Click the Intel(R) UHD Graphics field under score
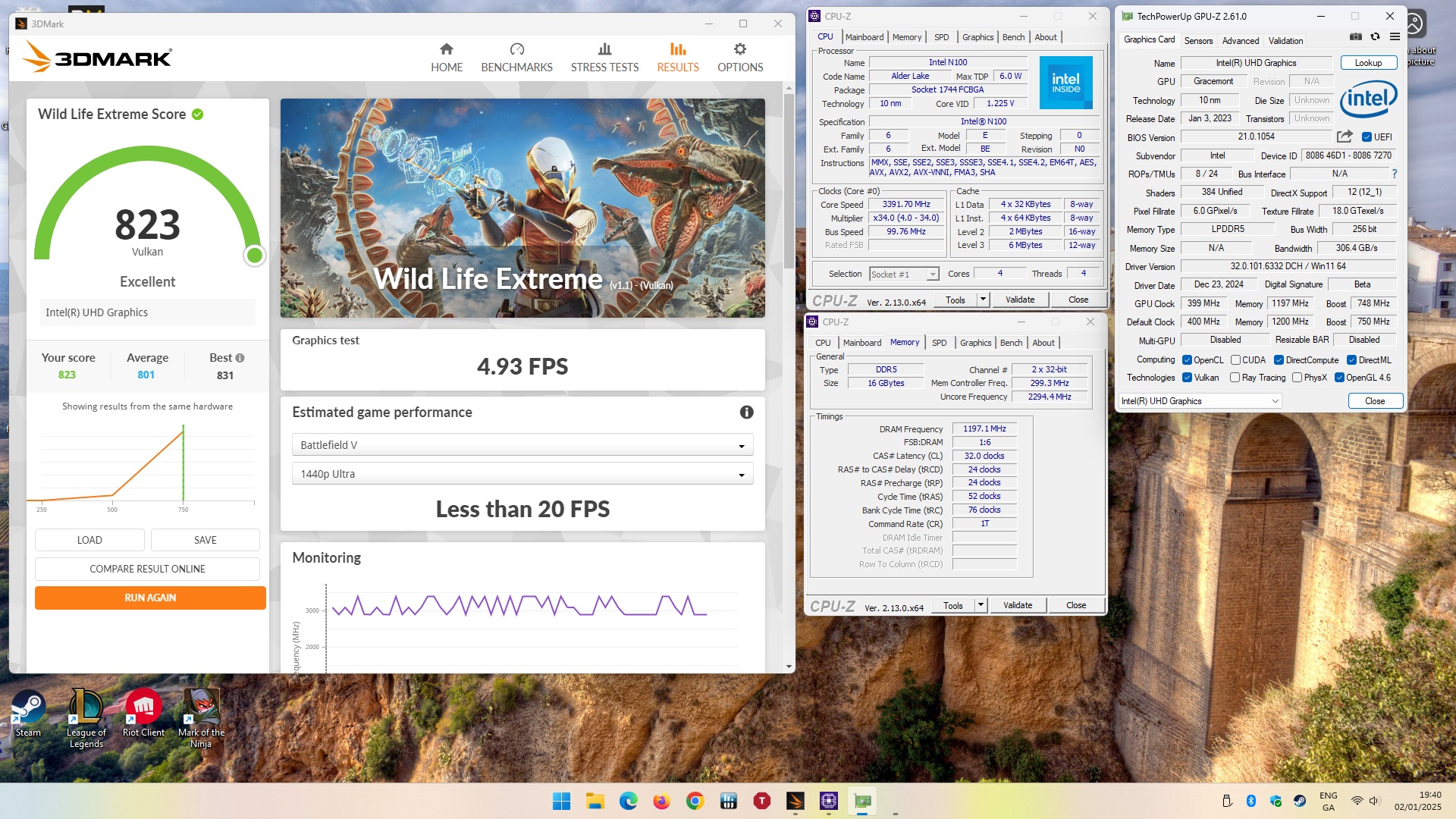Screen dimensions: 1456x819 147,312
